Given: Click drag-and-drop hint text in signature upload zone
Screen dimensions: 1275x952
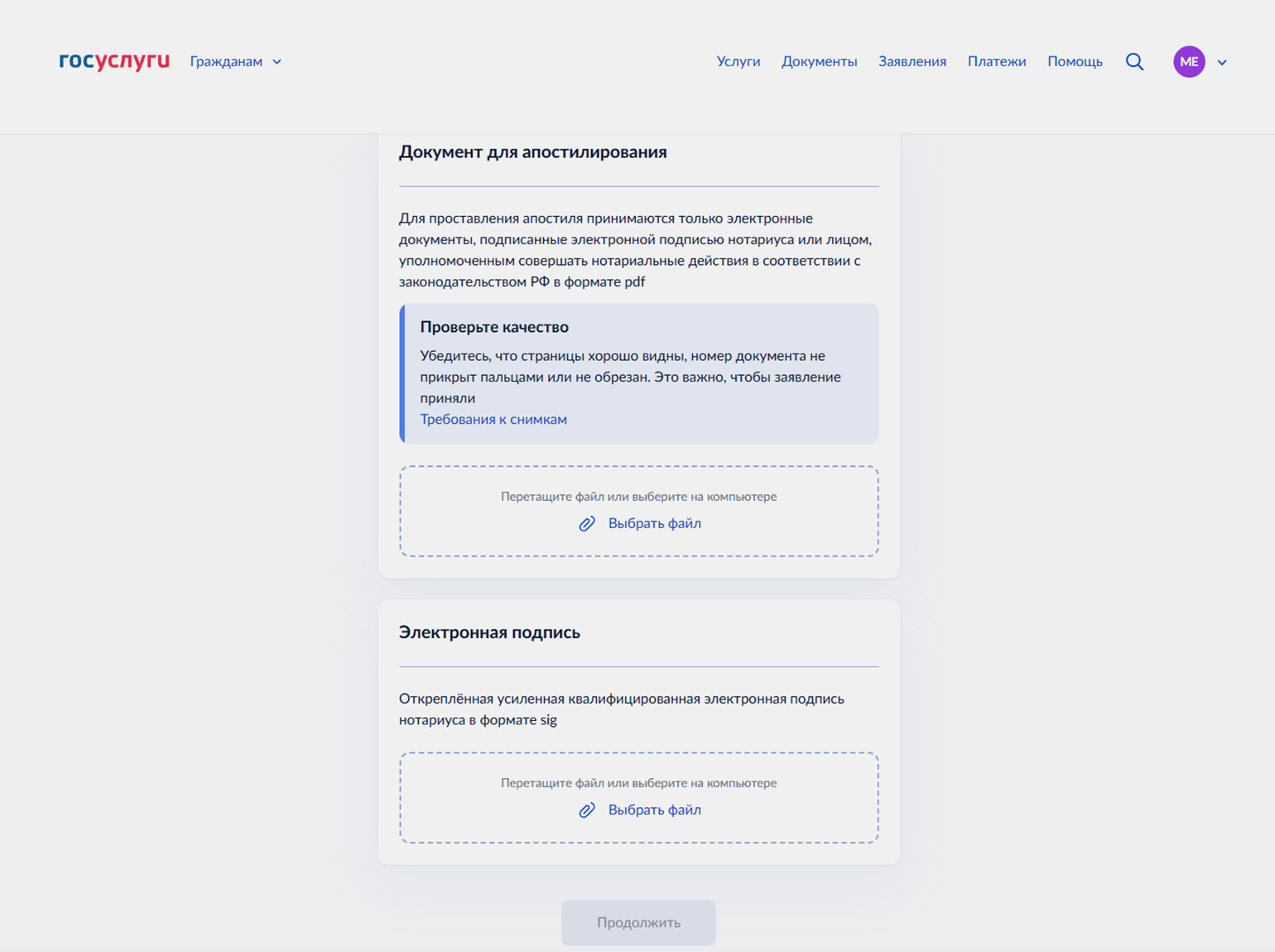Looking at the screenshot, I should (x=638, y=783).
